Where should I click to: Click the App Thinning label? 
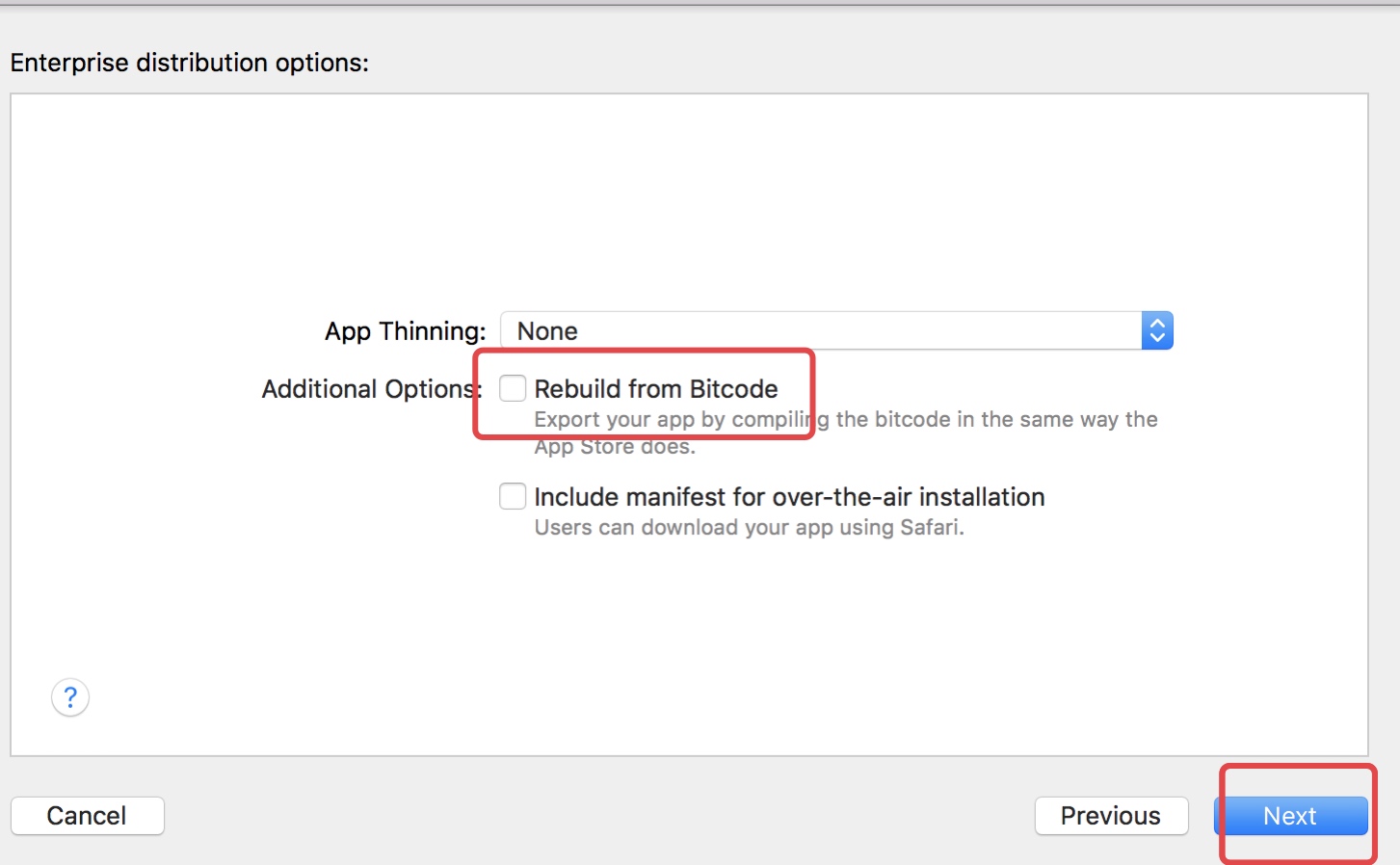click(405, 331)
